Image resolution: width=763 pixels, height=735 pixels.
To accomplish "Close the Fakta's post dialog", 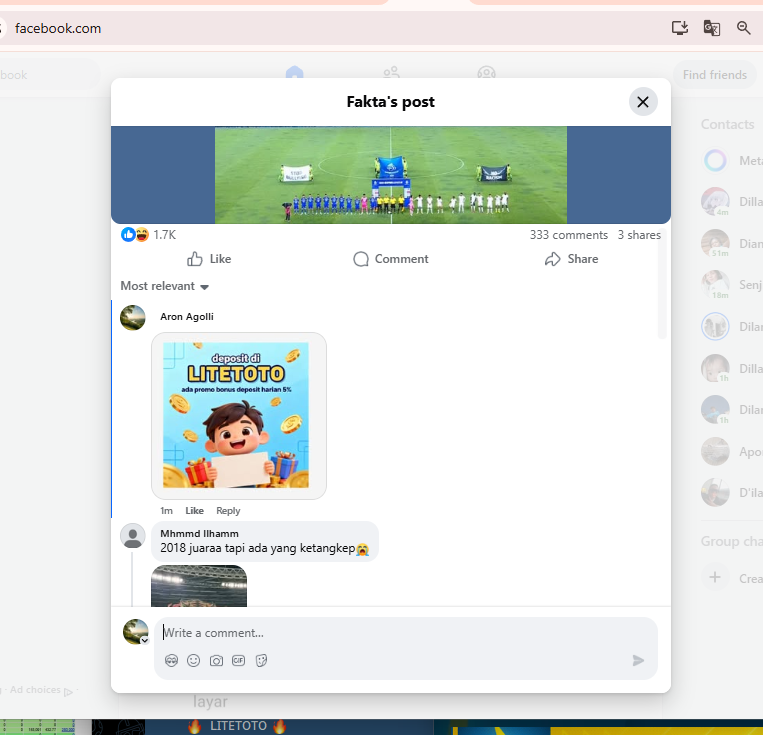I will (643, 102).
